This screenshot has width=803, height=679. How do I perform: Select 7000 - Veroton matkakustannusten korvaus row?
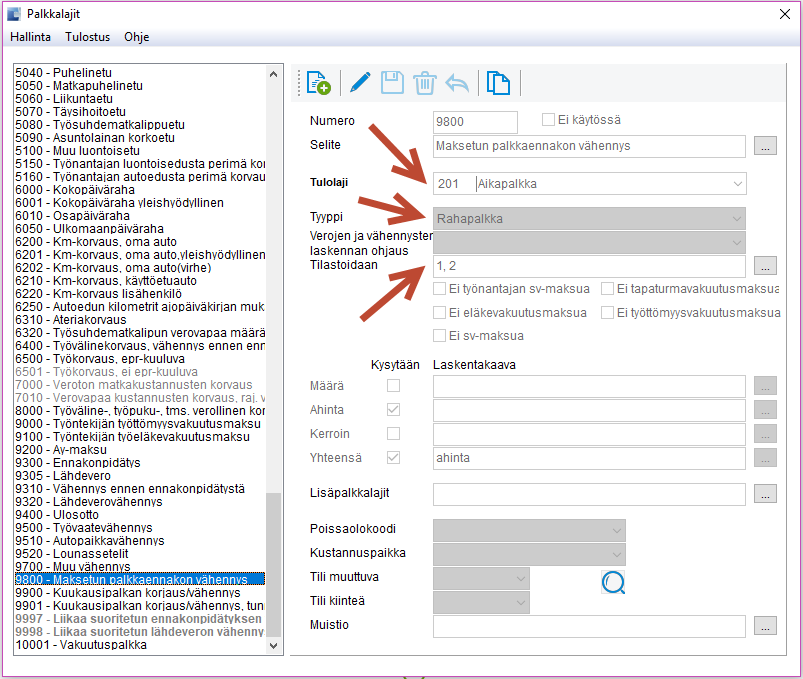(140, 385)
